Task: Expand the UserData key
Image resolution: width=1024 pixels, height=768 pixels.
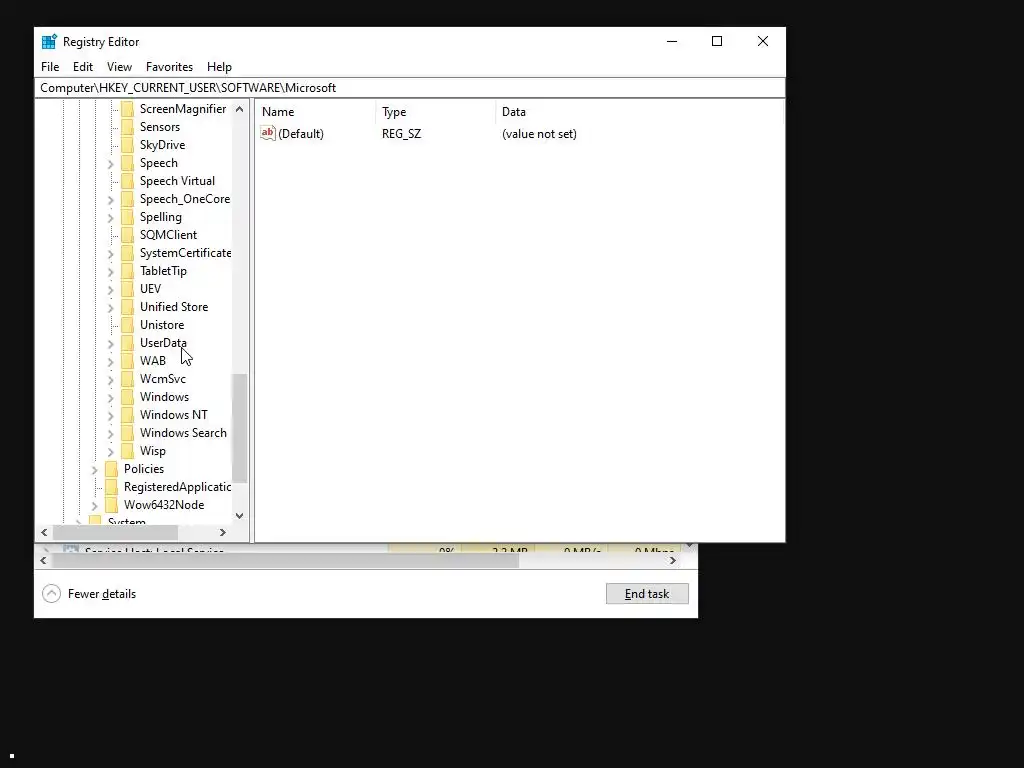Action: click(110, 344)
